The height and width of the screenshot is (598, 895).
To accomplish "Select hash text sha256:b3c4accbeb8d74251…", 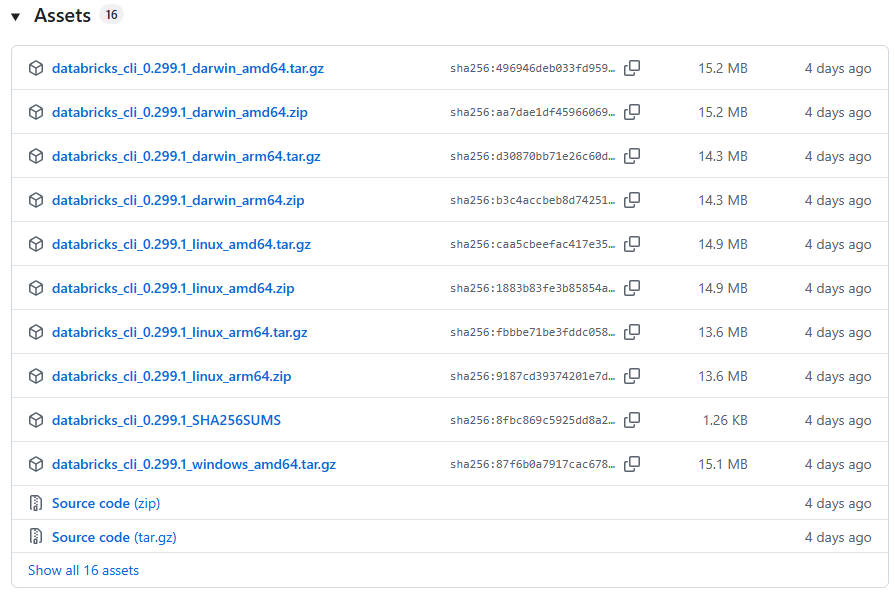I will click(x=533, y=200).
